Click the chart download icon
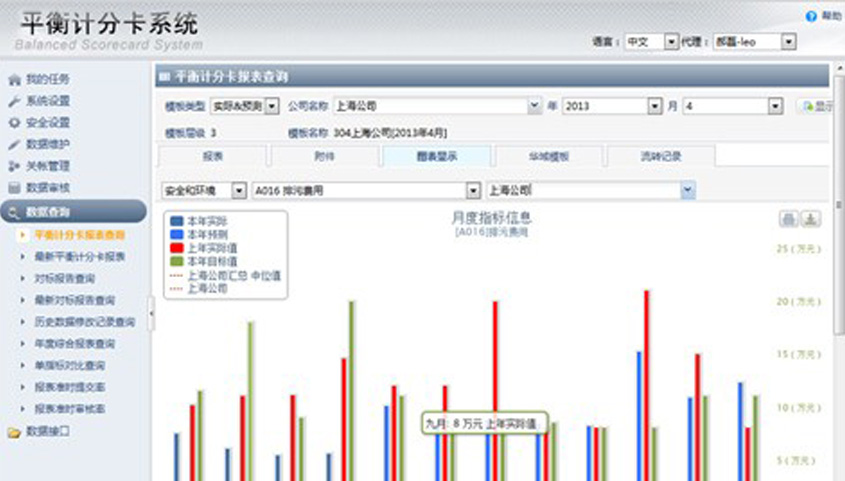The height and width of the screenshot is (481, 845). (x=811, y=219)
